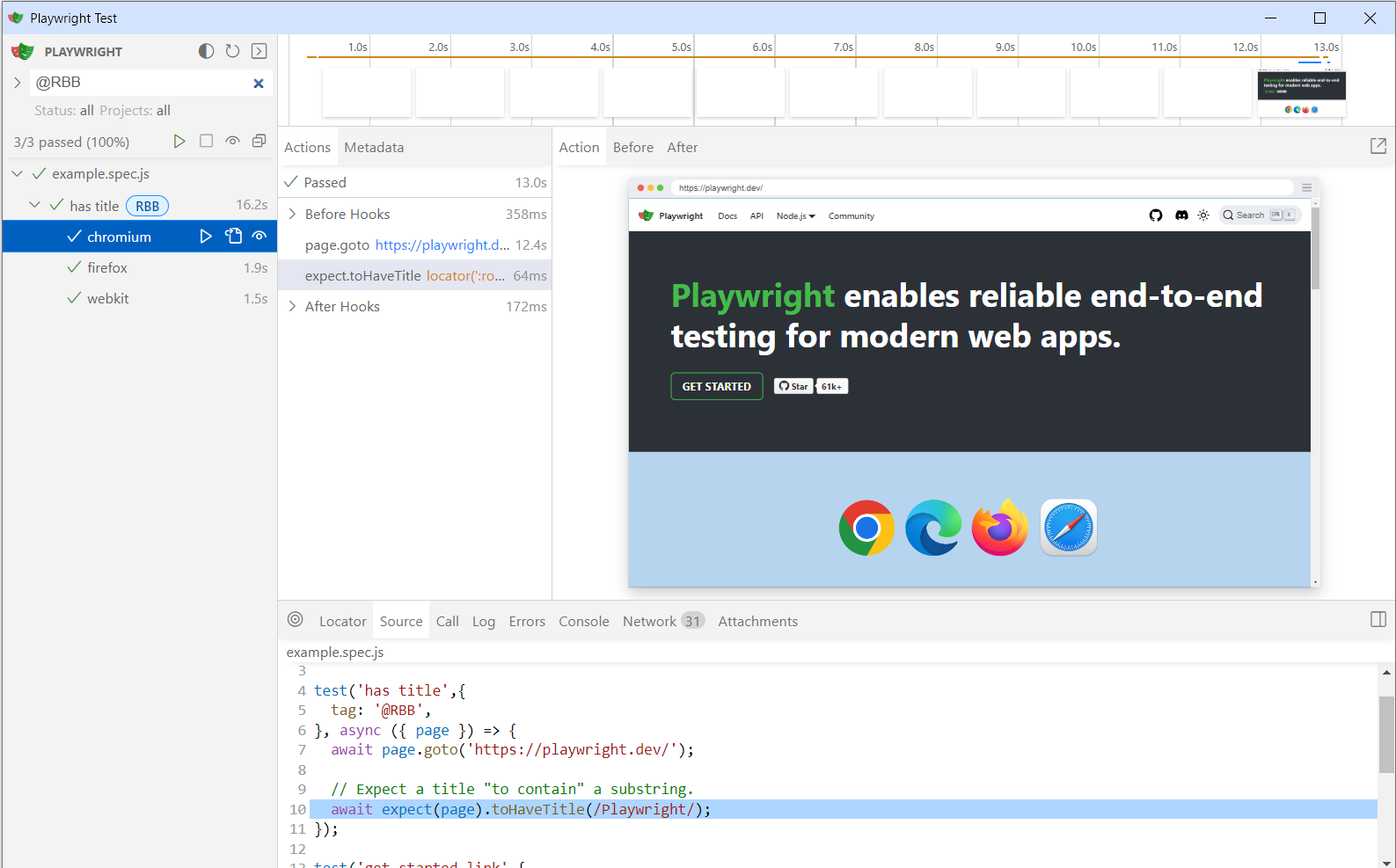
Task: Open the Network tab
Action: [x=649, y=622]
